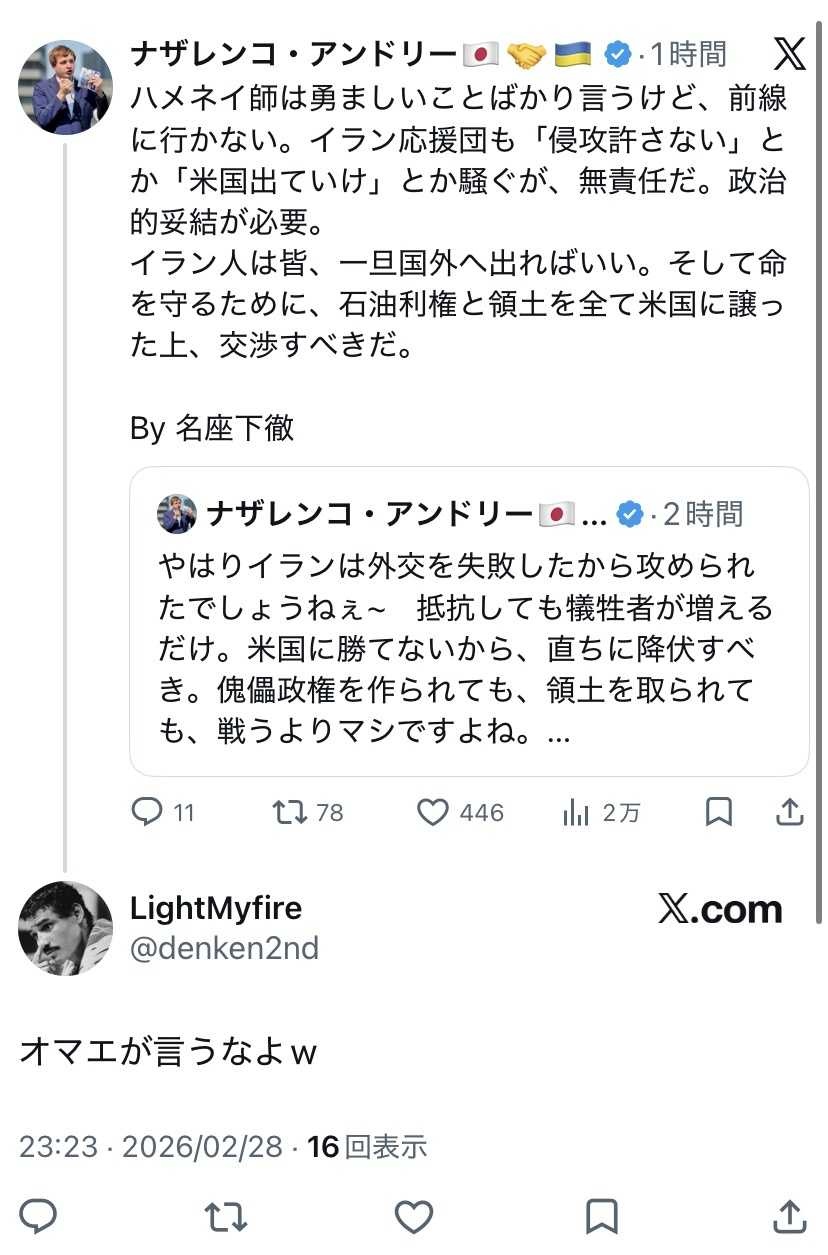Open the @denken2nd handle link
Screen dimensions: 828x1255
coord(224,948)
